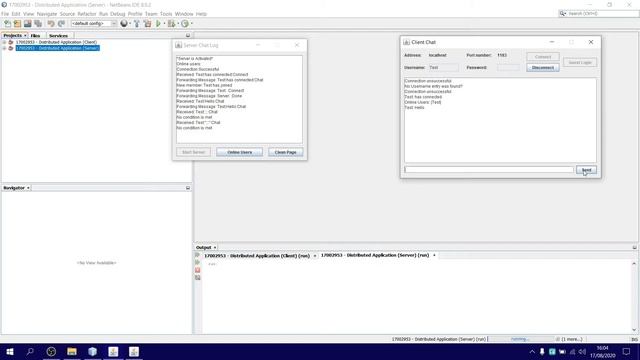This screenshot has width=640, height=360.
Task: Click the globe browser icon in toolbar
Action: tap(124, 24)
